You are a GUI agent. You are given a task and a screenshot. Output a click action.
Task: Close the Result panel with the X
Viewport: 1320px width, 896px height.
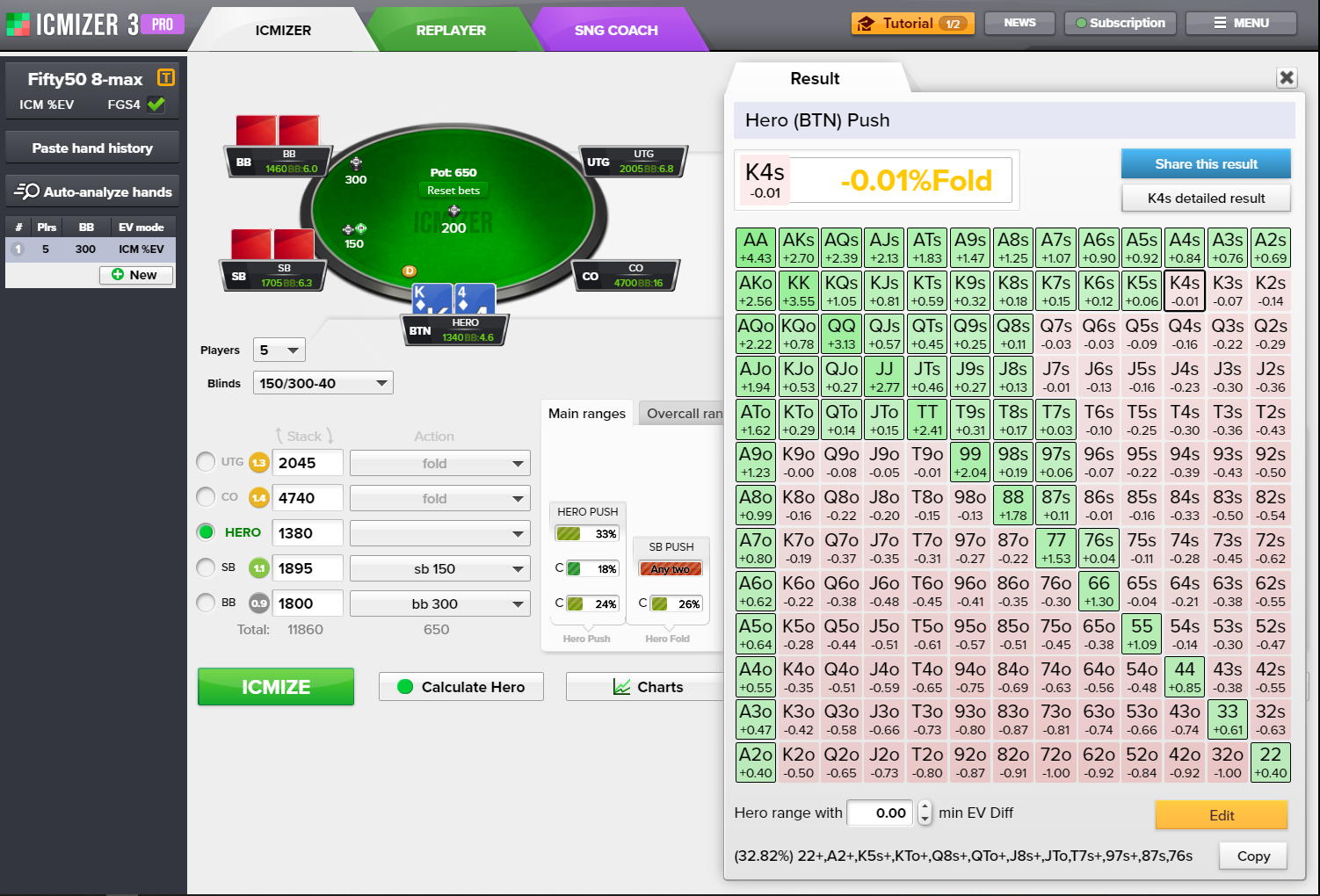1287,77
